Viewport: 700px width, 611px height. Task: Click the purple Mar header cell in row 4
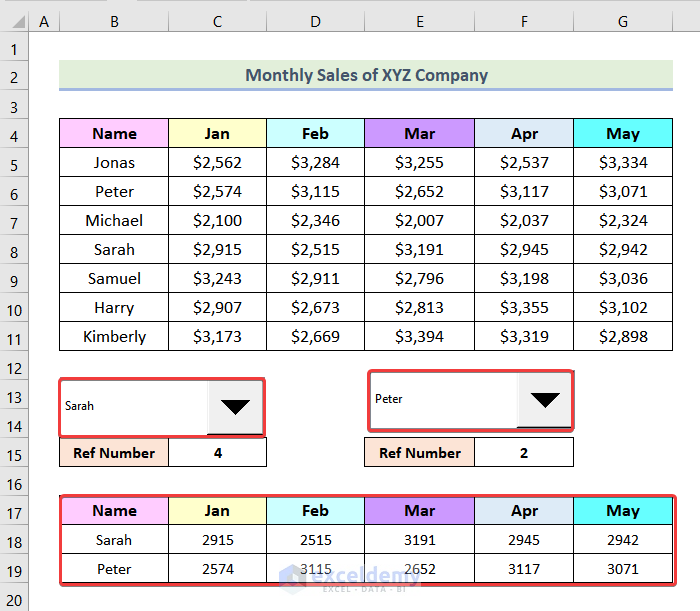[x=420, y=133]
